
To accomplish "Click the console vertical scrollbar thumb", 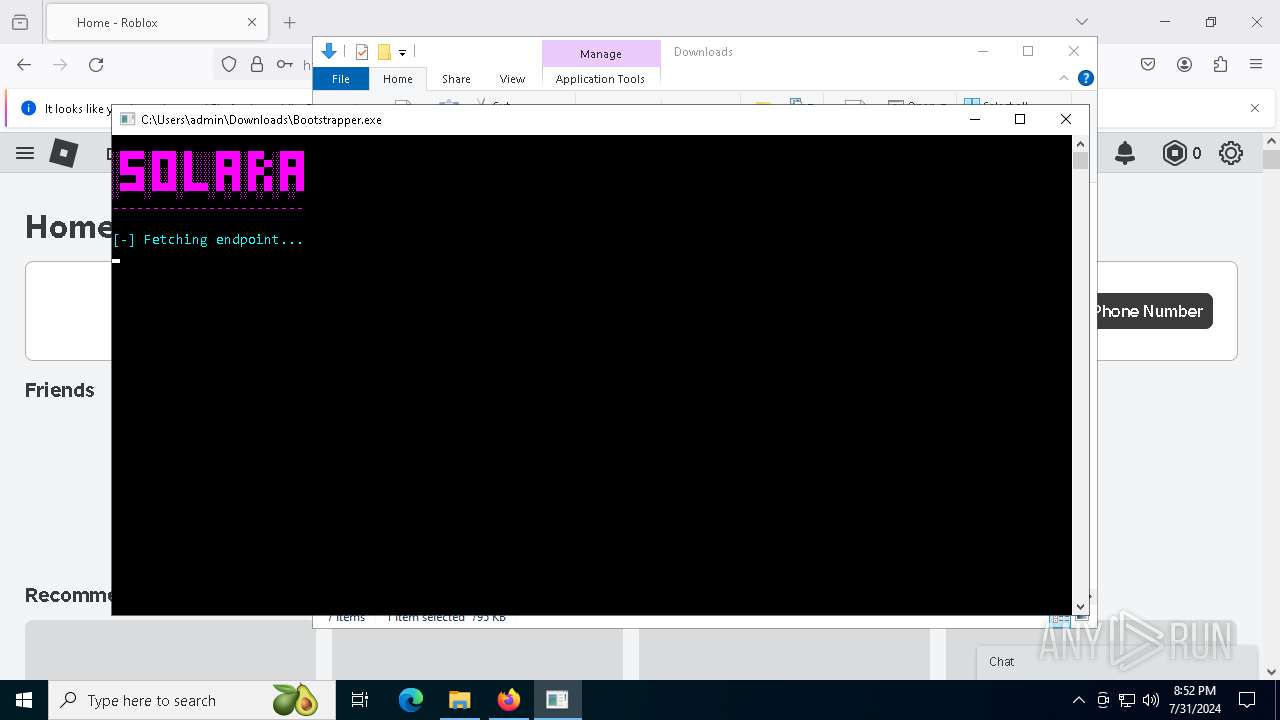I will [x=1080, y=160].
